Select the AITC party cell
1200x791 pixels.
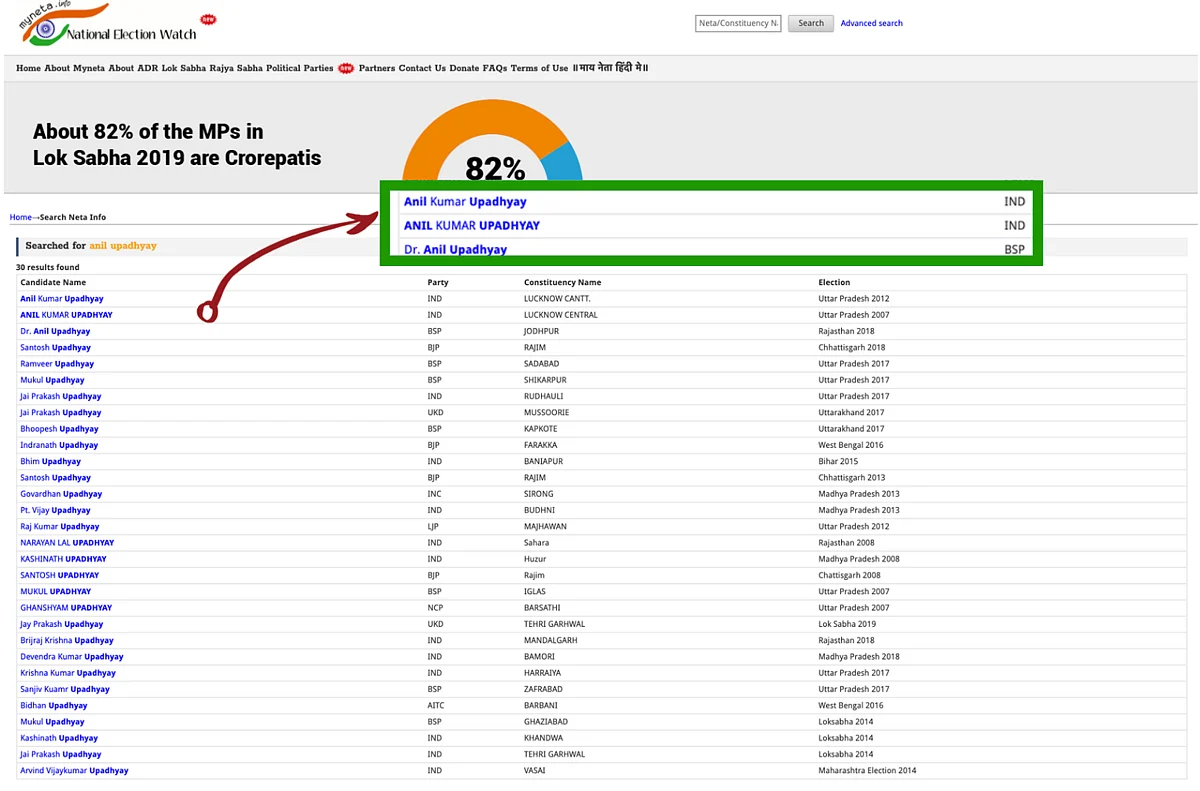(436, 705)
